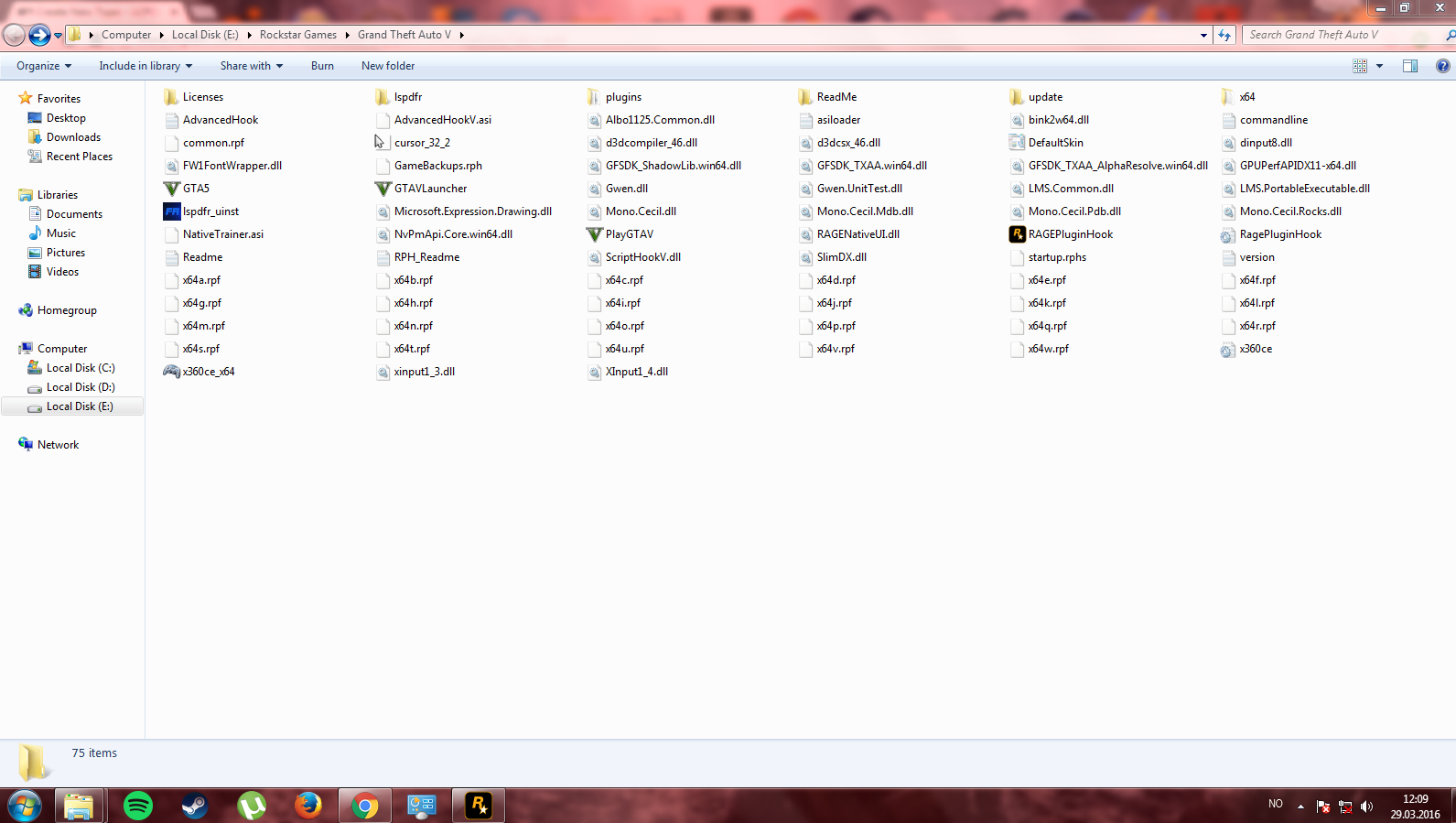
Task: Open the Pictures library
Action: (x=66, y=253)
